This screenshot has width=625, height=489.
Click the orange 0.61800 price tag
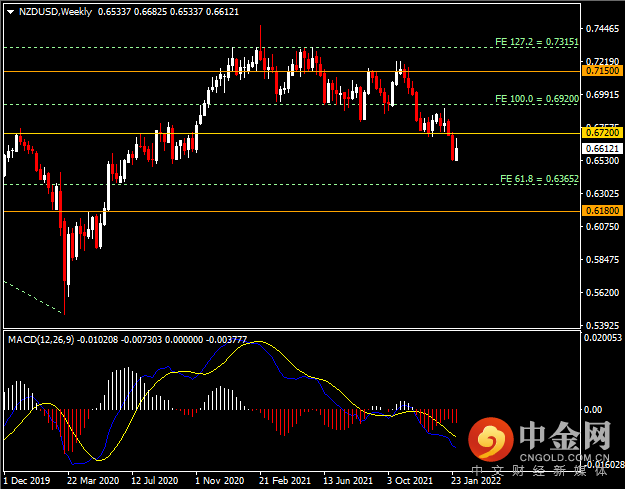point(602,211)
